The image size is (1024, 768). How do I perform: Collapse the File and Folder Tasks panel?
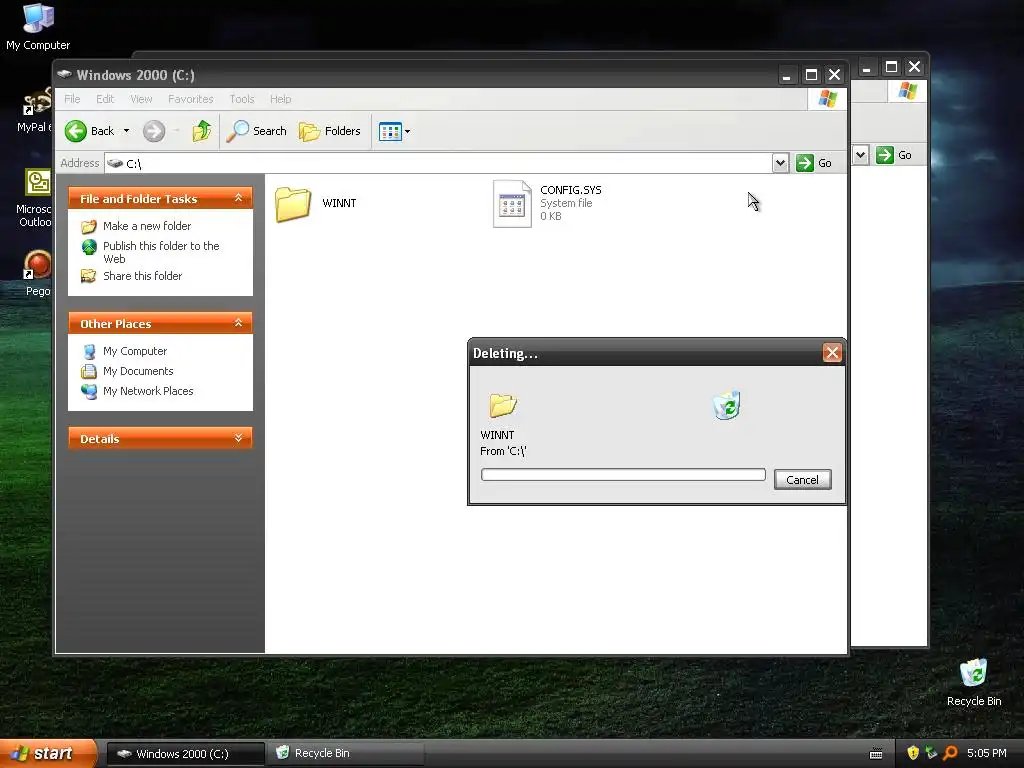[238, 198]
